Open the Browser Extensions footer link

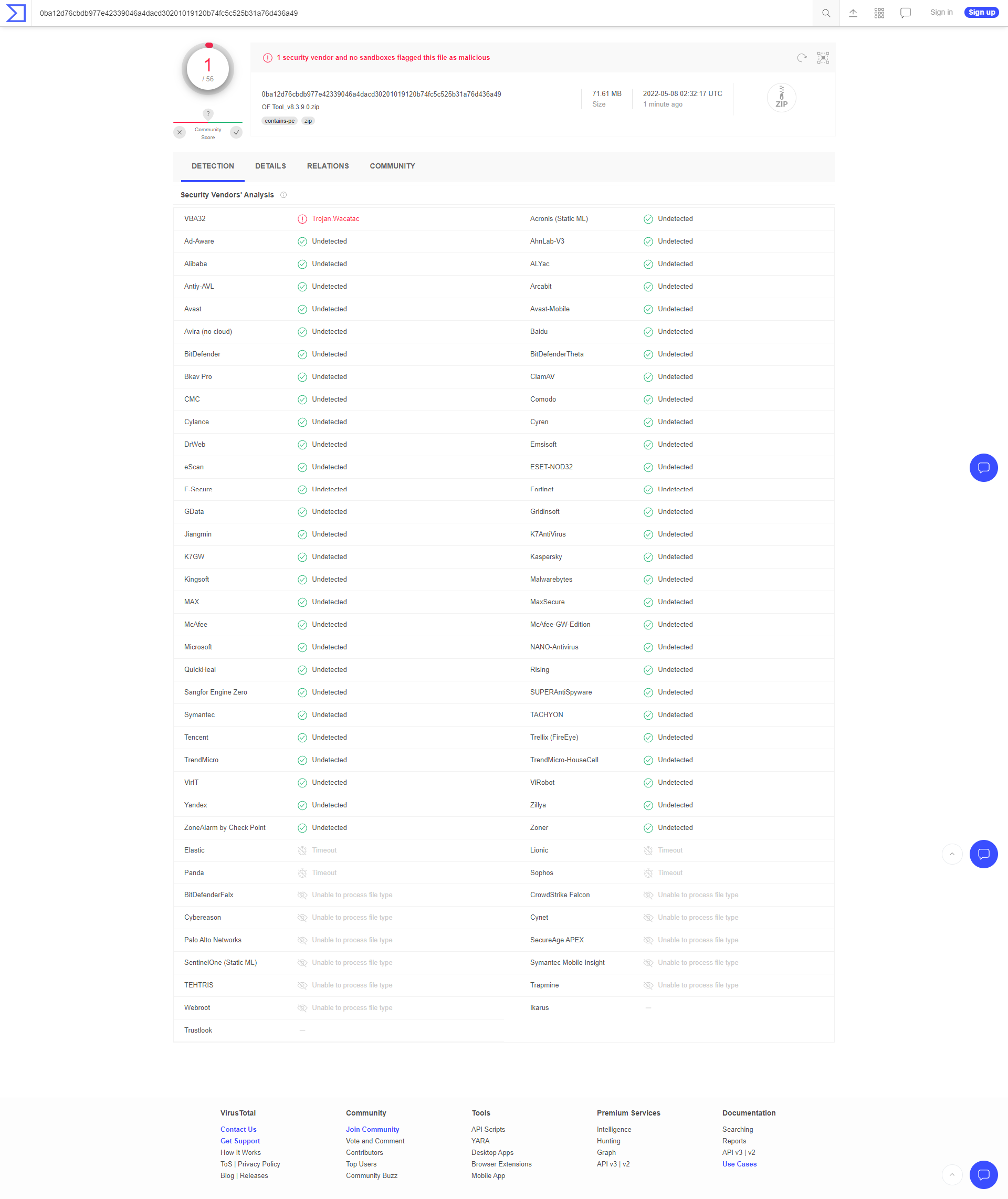(501, 1164)
